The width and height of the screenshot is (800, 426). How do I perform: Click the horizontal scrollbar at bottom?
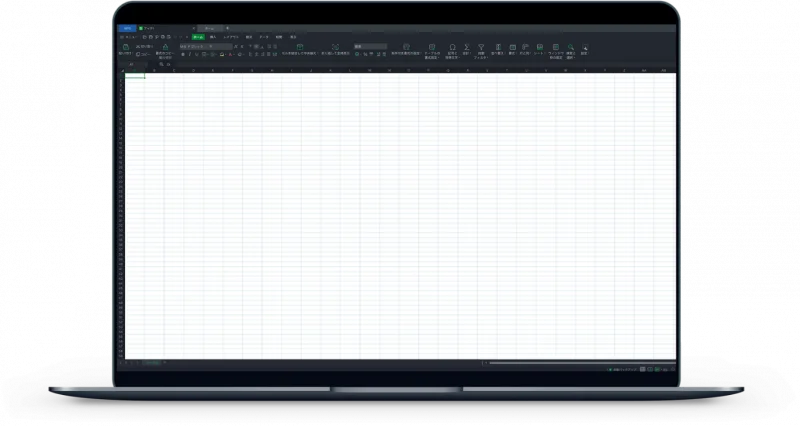(582, 363)
